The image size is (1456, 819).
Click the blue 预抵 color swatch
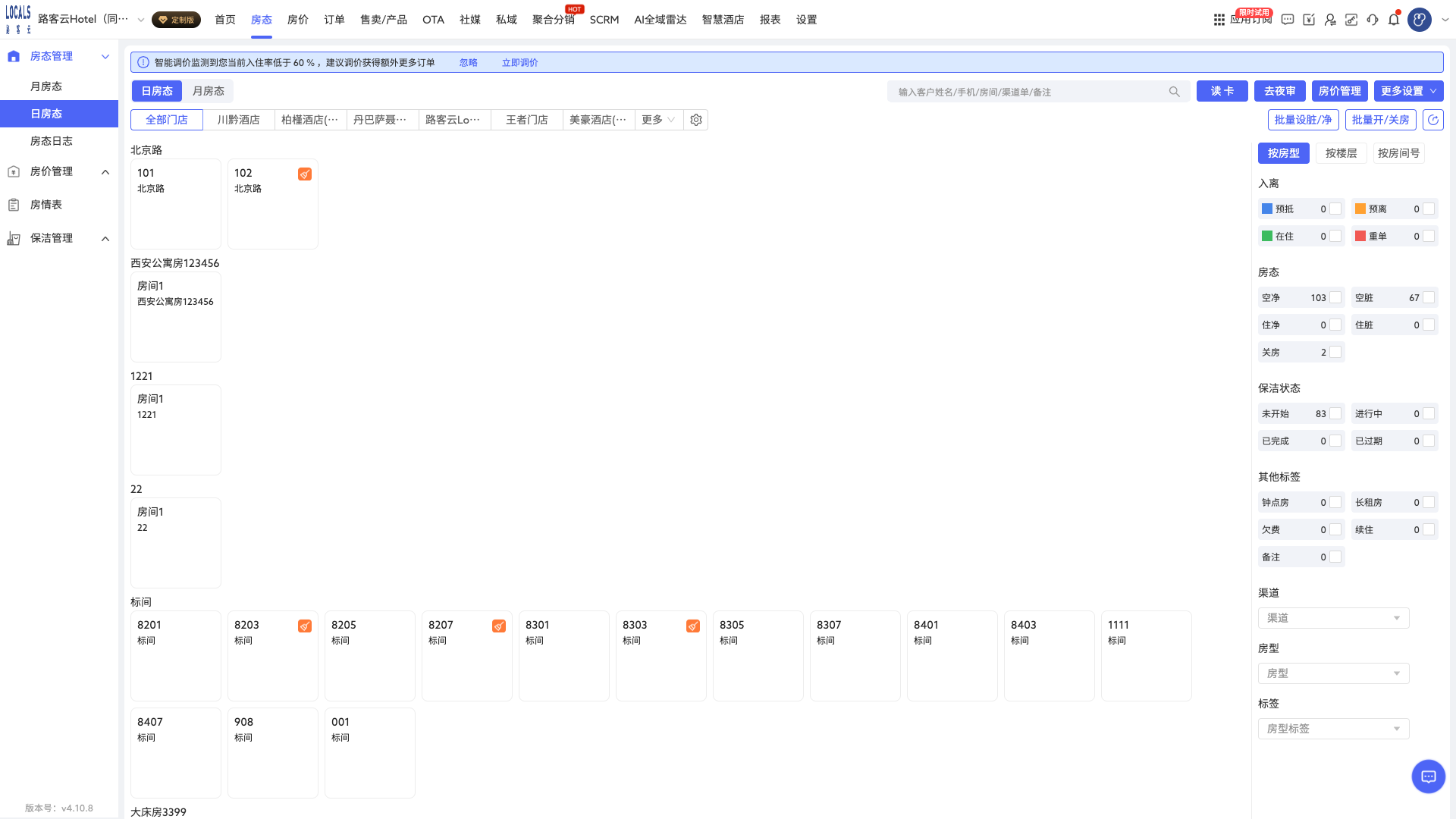(x=1266, y=209)
